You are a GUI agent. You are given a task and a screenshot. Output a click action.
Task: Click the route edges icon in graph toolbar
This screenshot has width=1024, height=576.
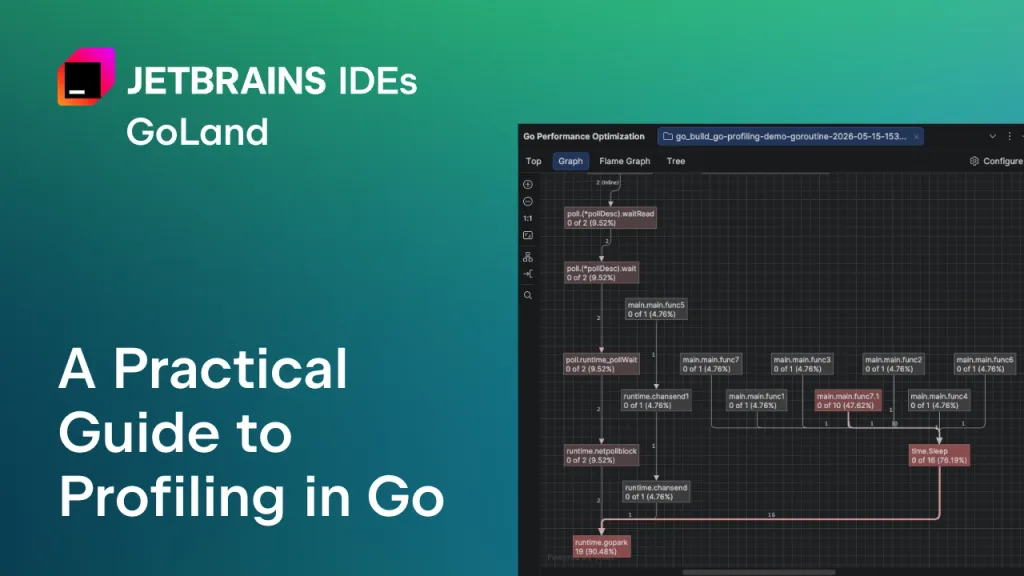(528, 274)
